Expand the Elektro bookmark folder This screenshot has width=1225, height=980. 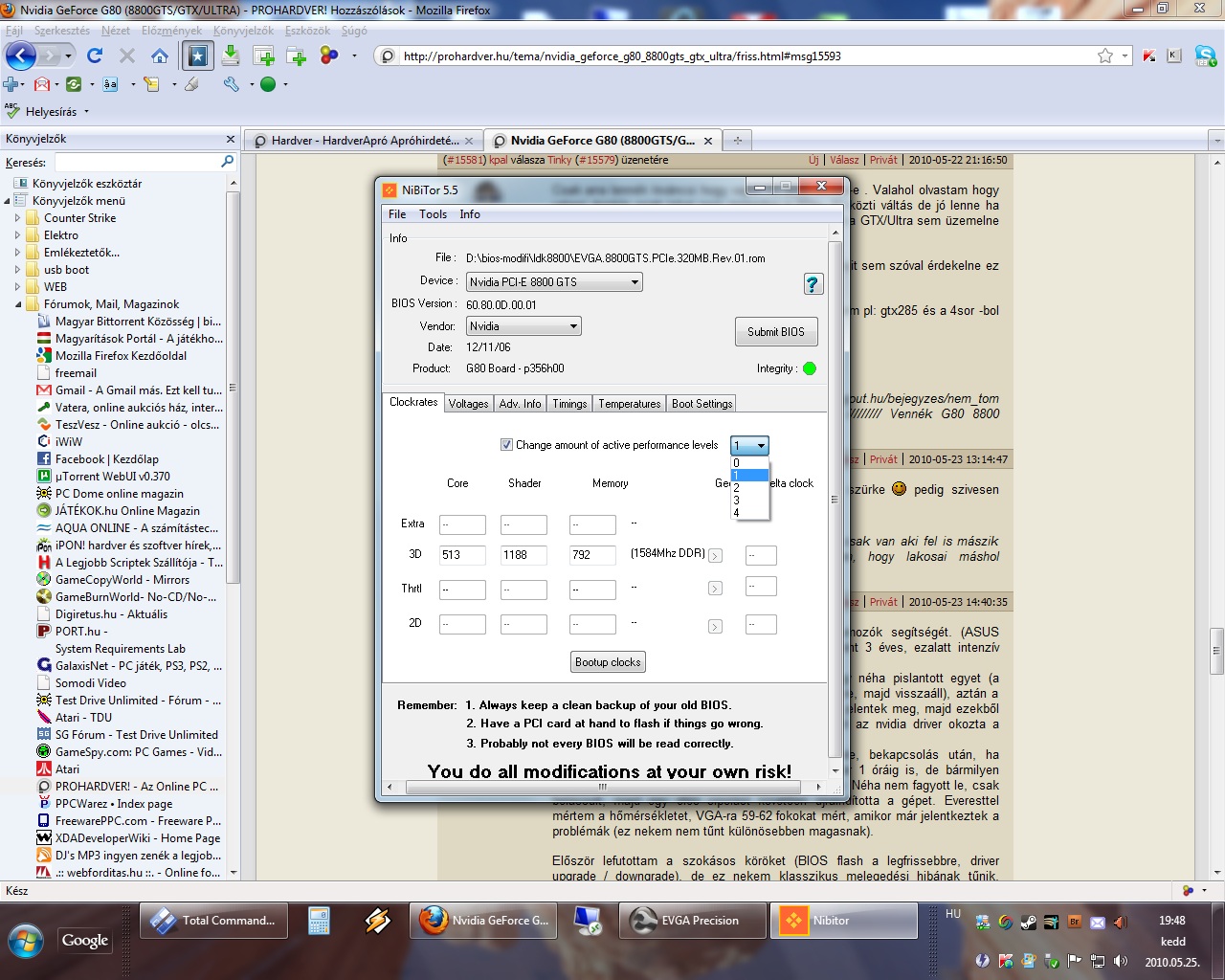pyautogui.click(x=17, y=235)
